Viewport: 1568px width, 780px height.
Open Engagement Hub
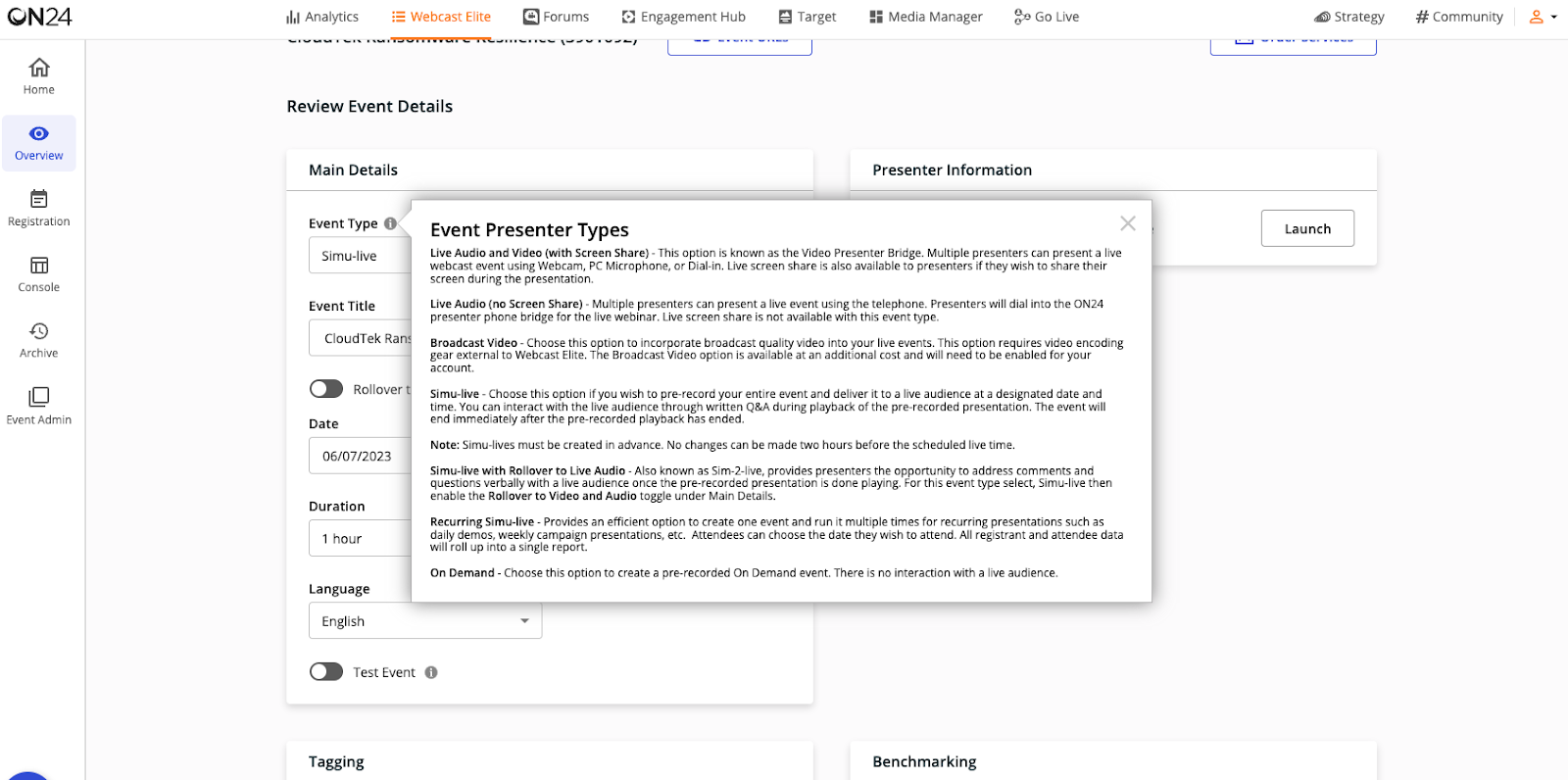(x=683, y=17)
